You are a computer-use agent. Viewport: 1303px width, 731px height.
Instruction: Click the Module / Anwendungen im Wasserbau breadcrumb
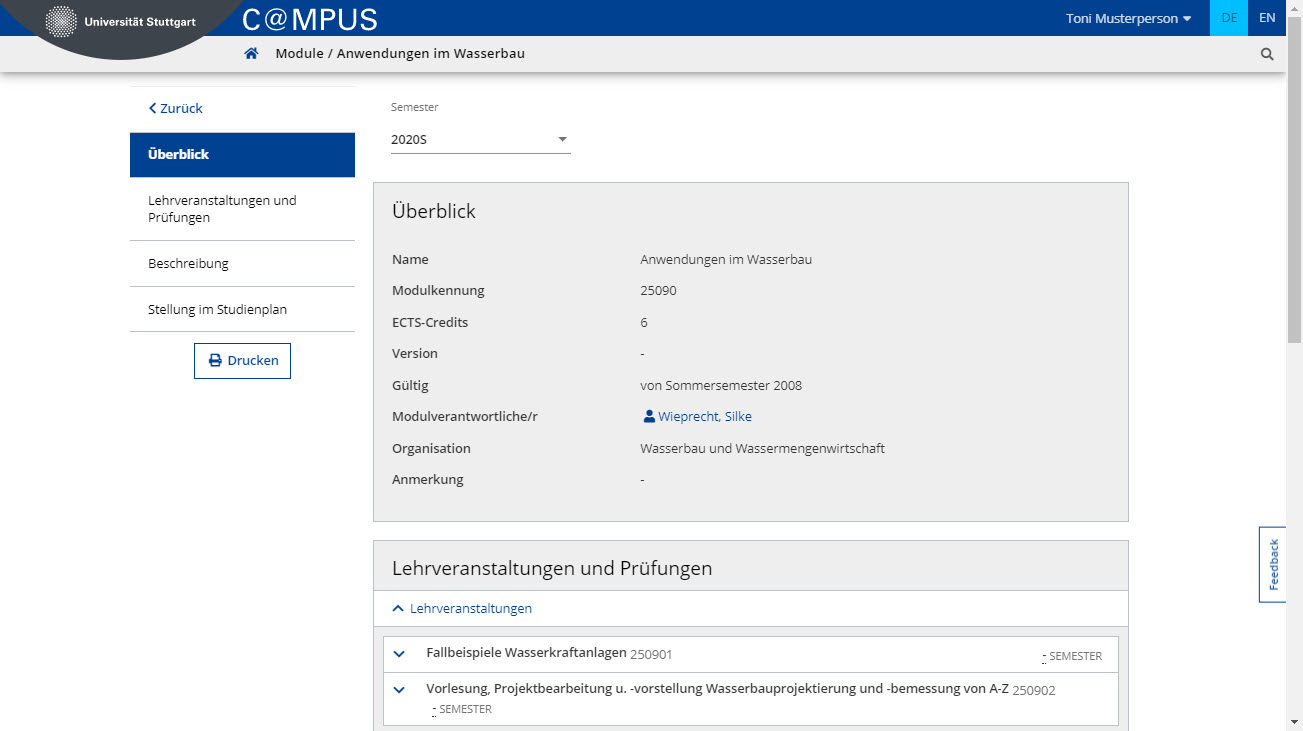(x=400, y=54)
